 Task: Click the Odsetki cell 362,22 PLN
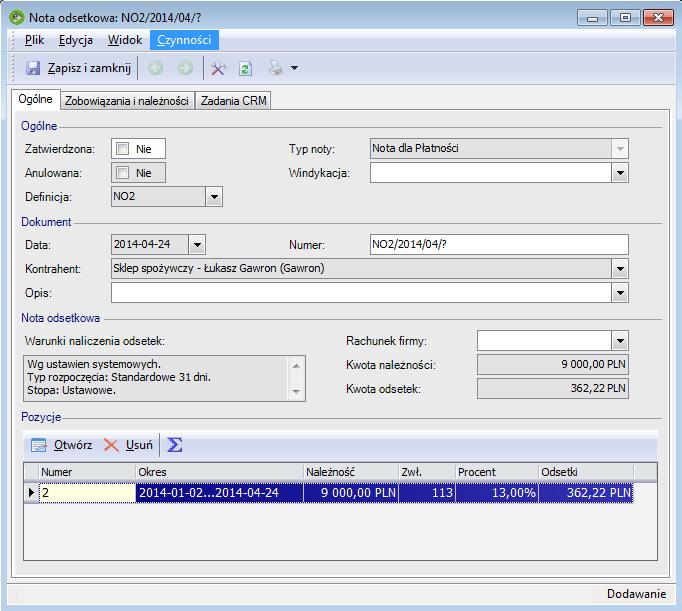click(586, 493)
